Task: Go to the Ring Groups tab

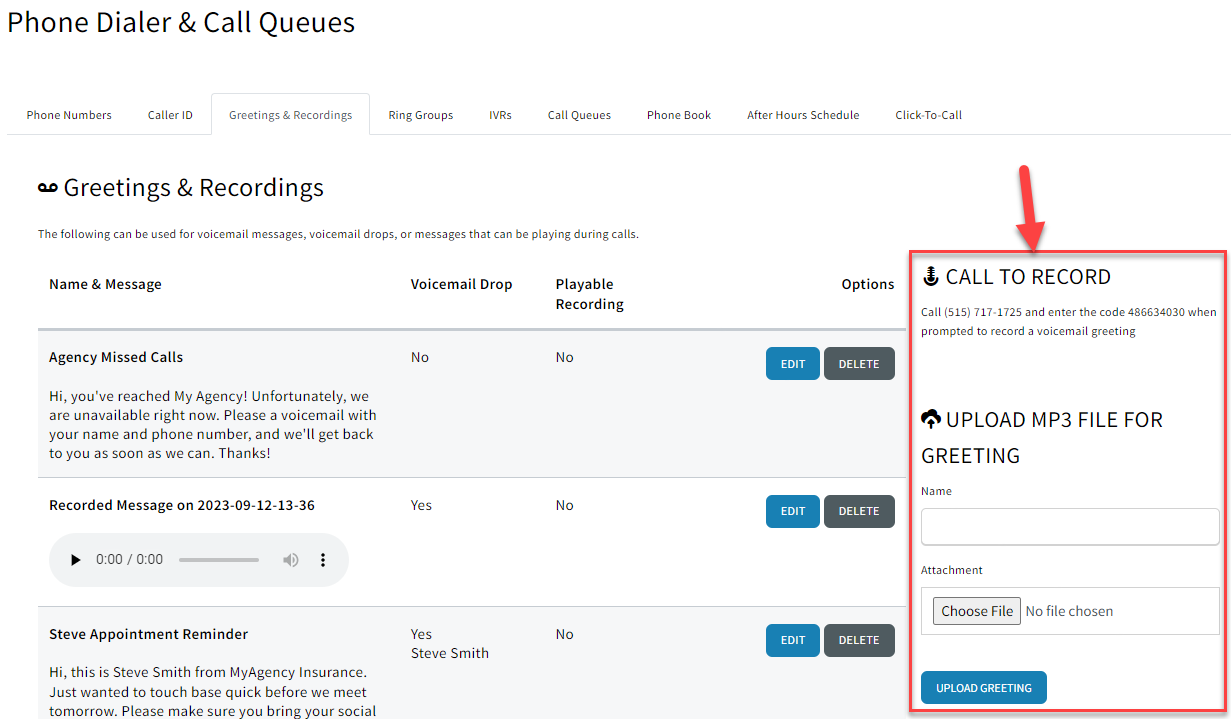Action: tap(421, 115)
